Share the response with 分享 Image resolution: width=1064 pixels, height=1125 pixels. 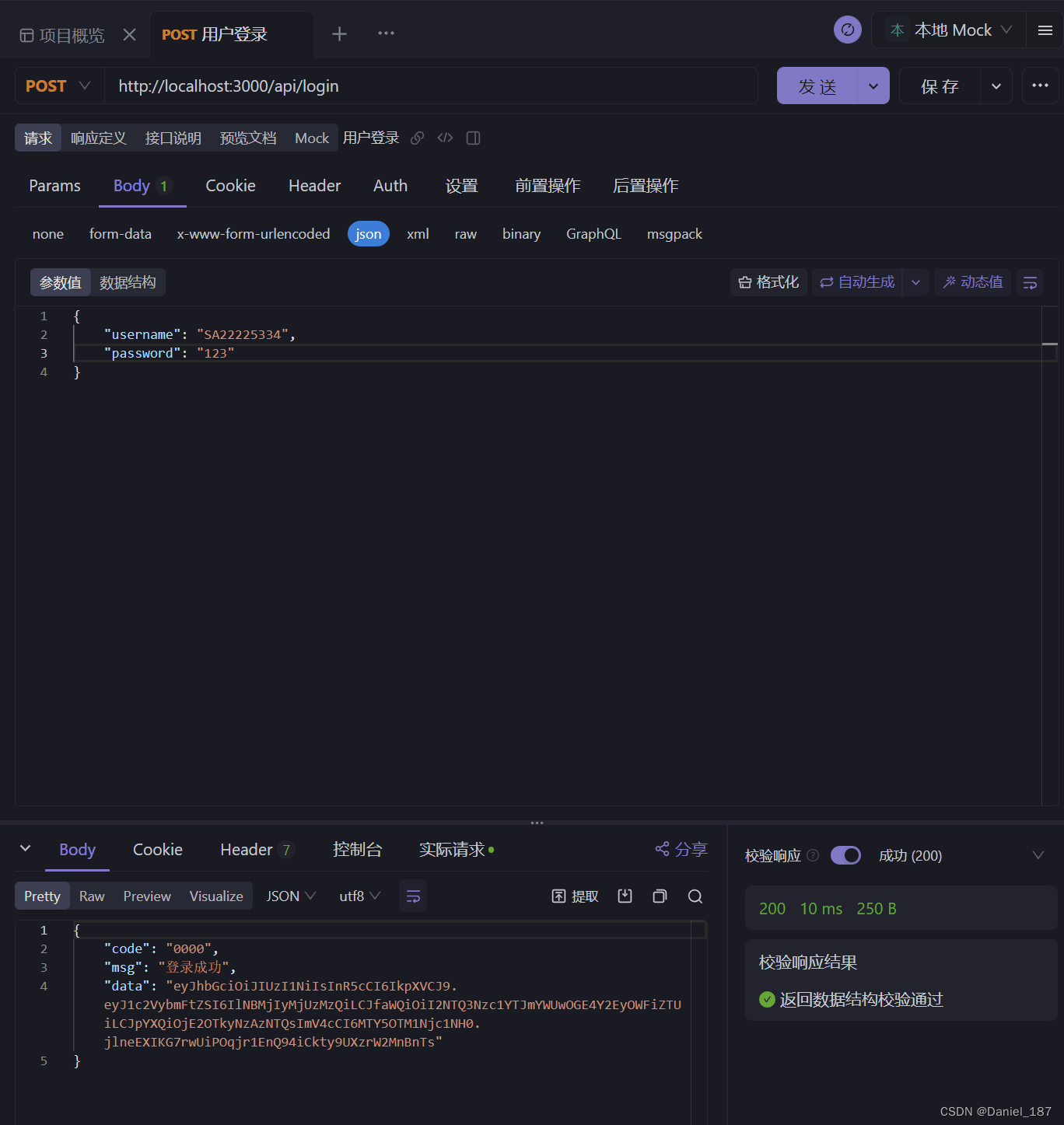pyautogui.click(x=681, y=849)
